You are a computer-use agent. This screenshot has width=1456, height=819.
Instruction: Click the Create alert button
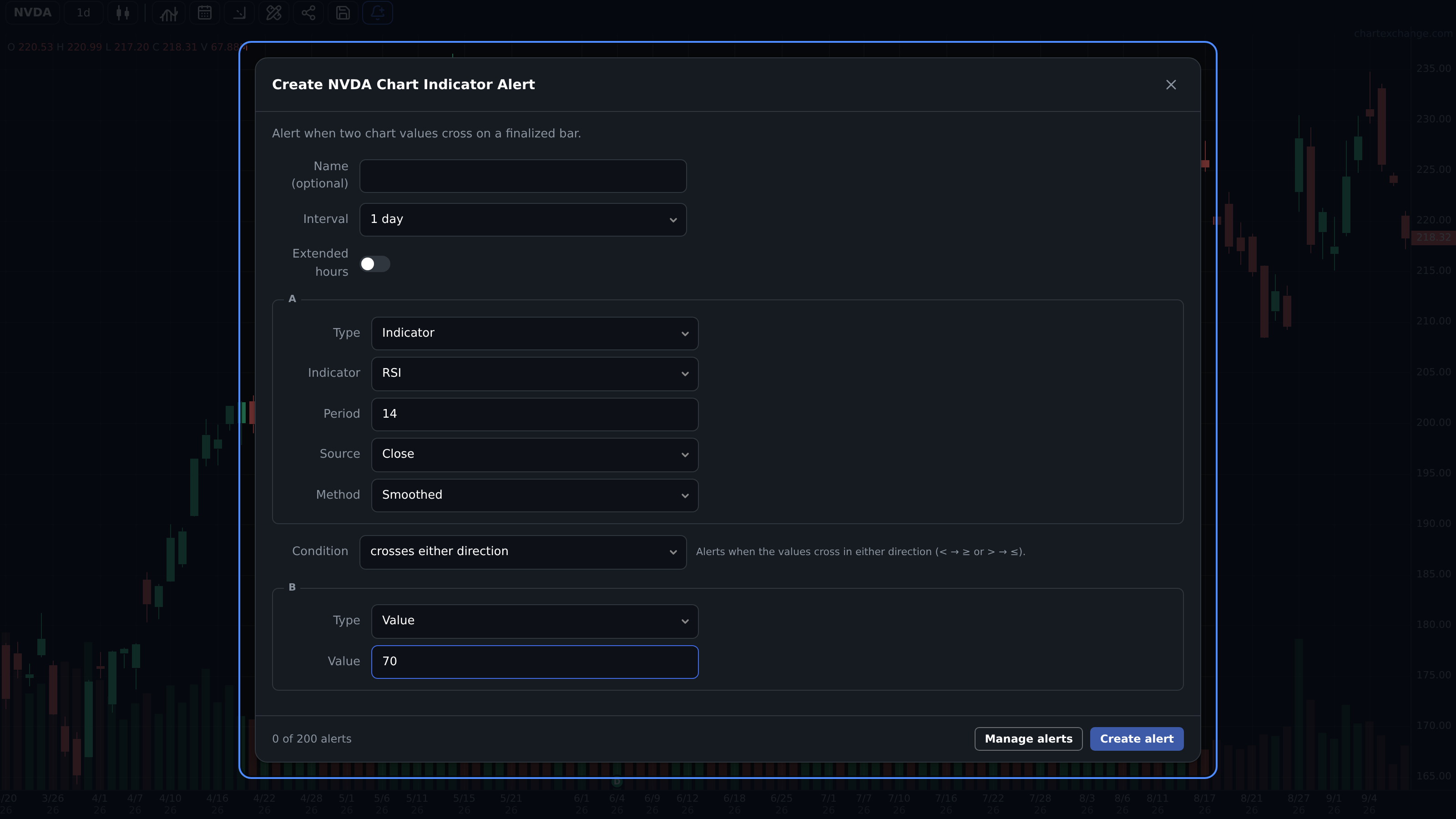tap(1137, 739)
